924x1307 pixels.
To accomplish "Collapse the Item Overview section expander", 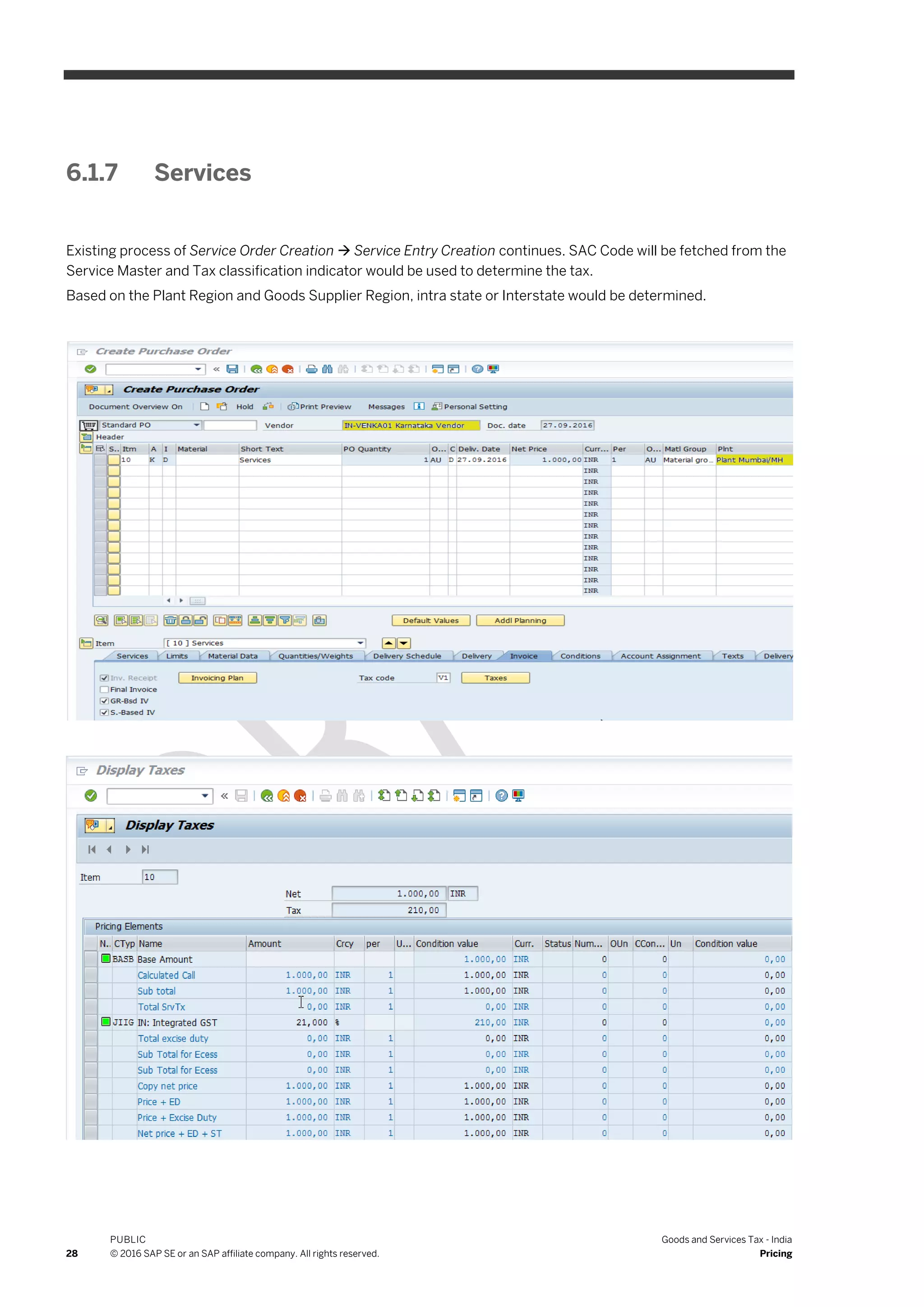I will (x=86, y=448).
